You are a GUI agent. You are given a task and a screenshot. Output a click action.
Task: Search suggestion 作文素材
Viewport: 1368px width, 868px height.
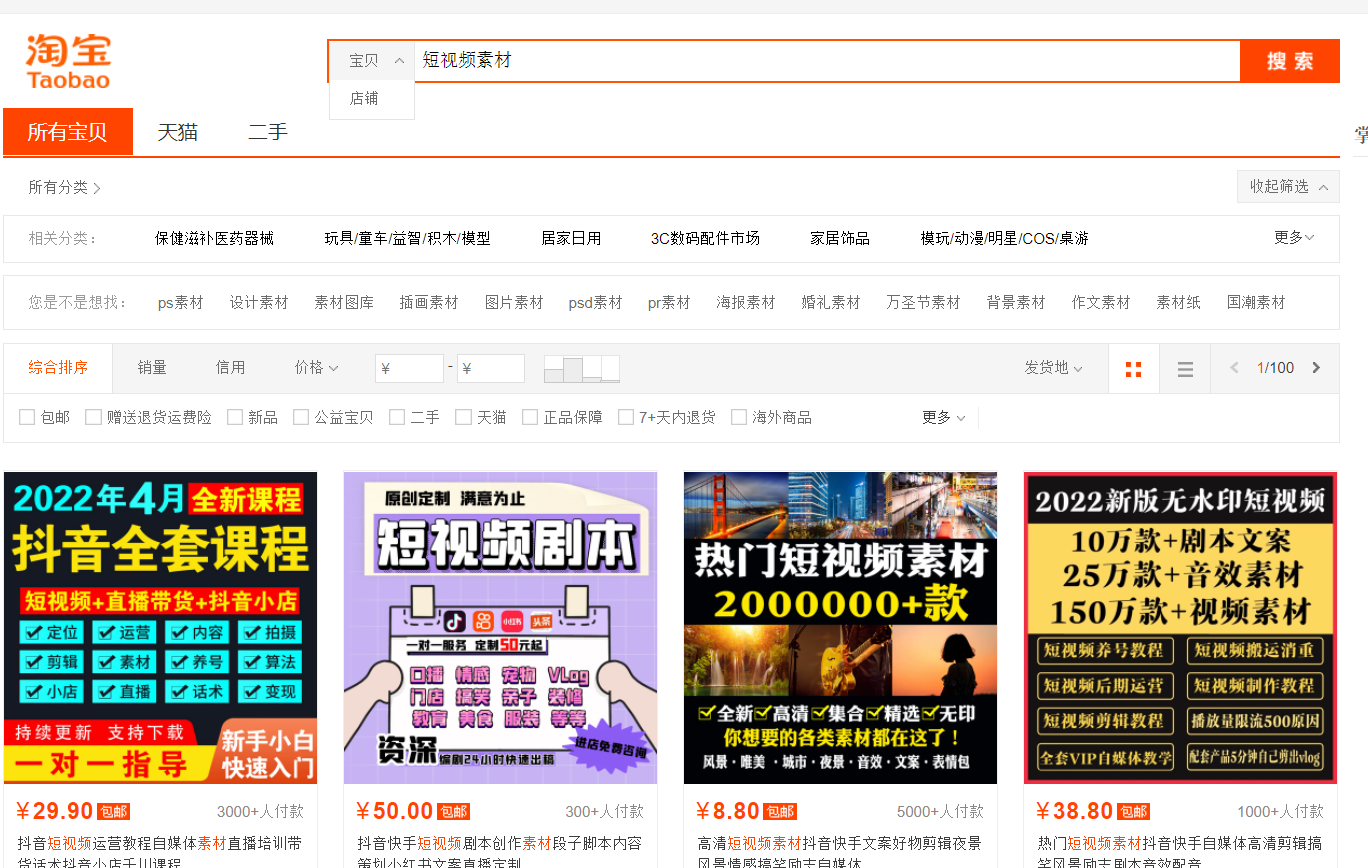pos(1101,302)
